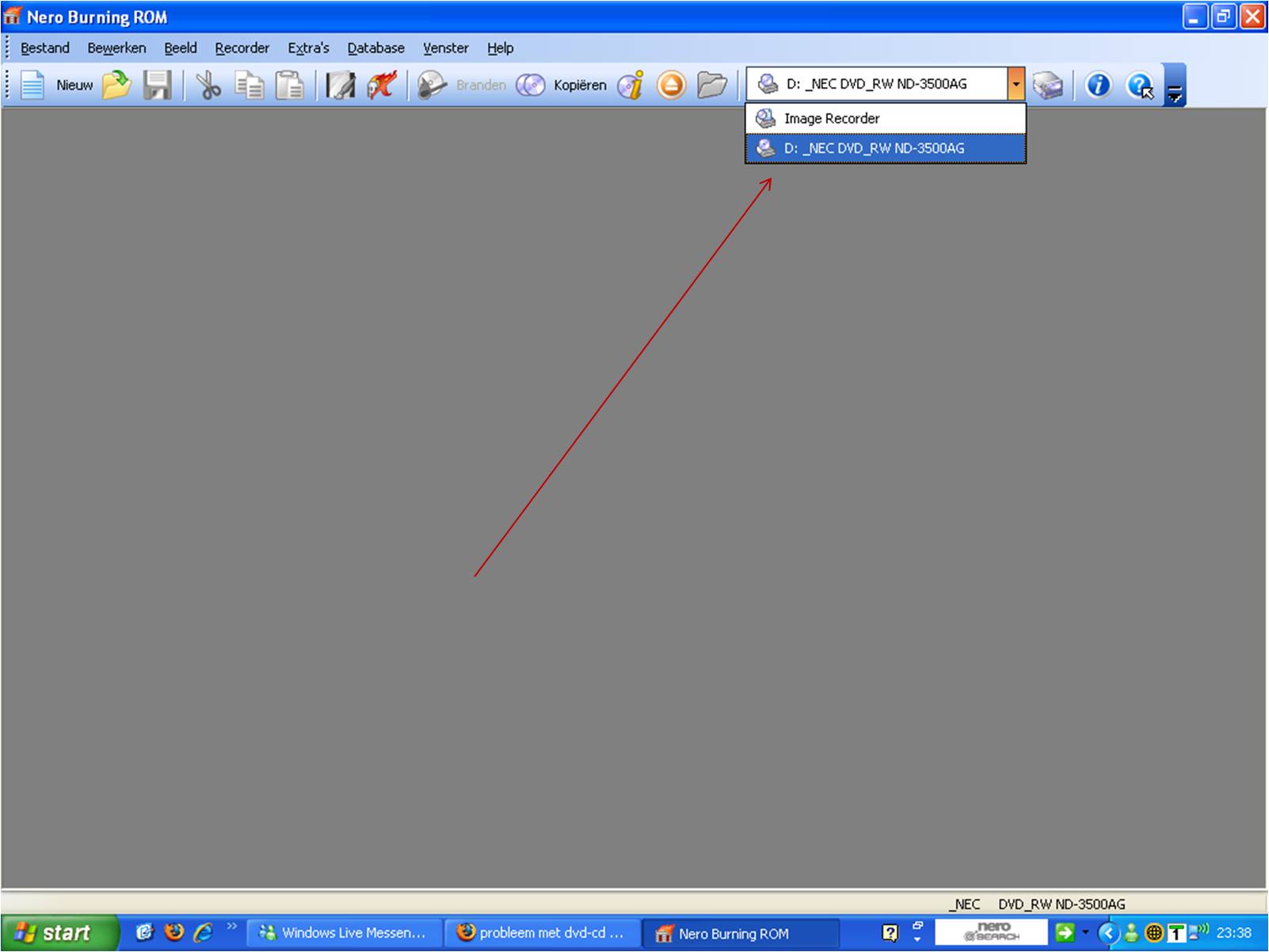This screenshot has height=952, width=1269.
Task: Click status bar text _NEC
Action: [x=965, y=904]
